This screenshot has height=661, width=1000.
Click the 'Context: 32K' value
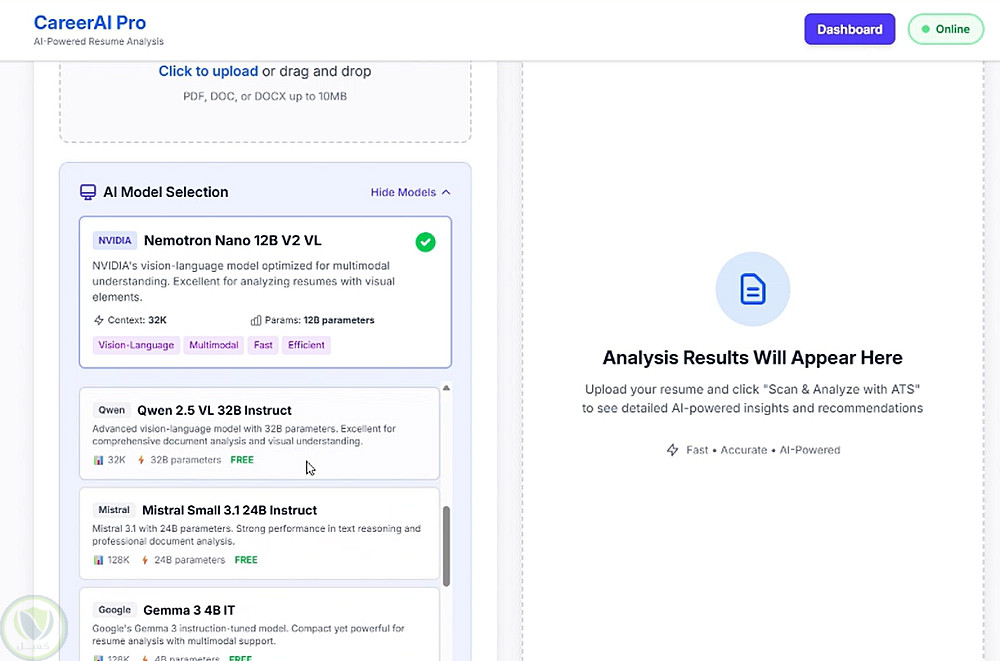pyautogui.click(x=137, y=320)
